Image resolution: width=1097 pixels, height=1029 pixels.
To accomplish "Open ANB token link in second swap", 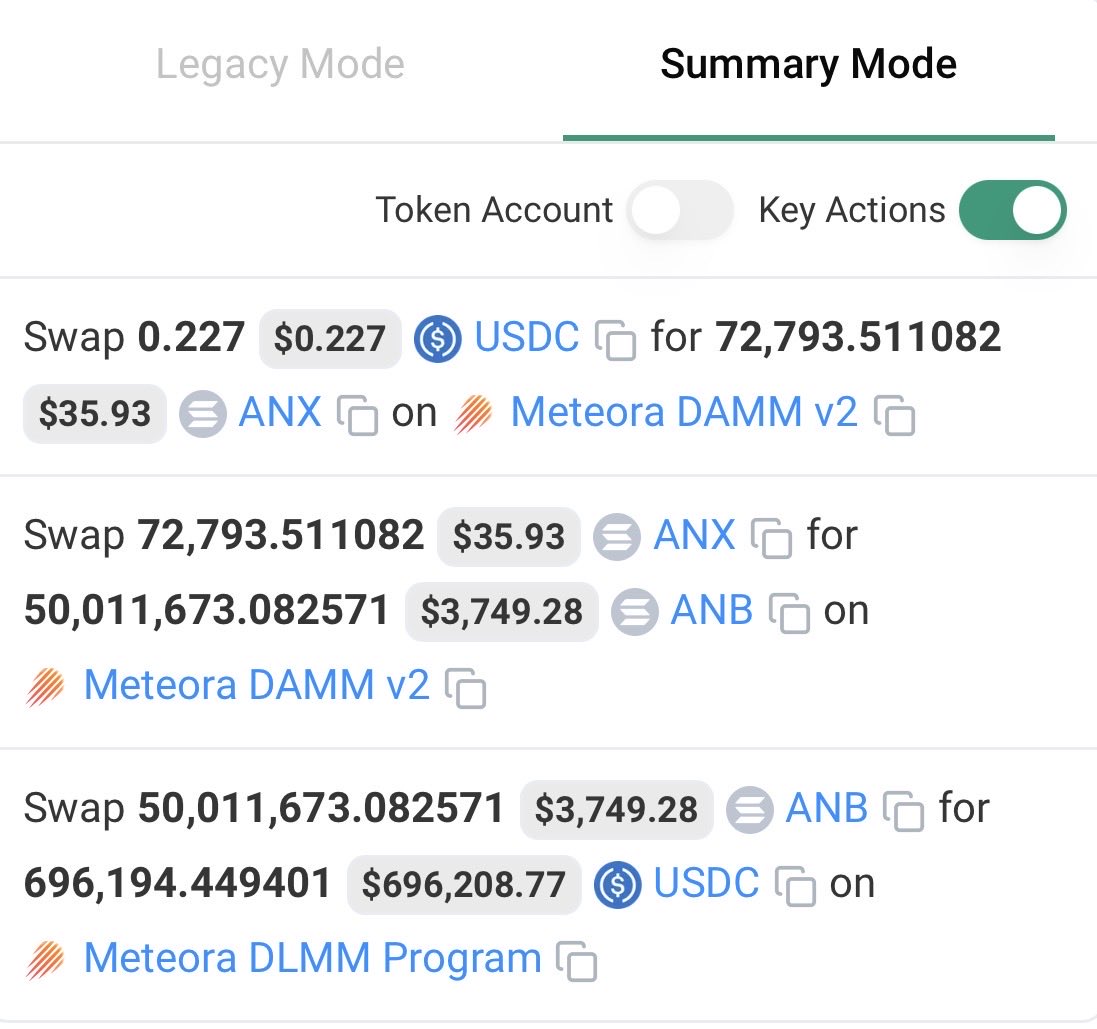I will point(712,610).
